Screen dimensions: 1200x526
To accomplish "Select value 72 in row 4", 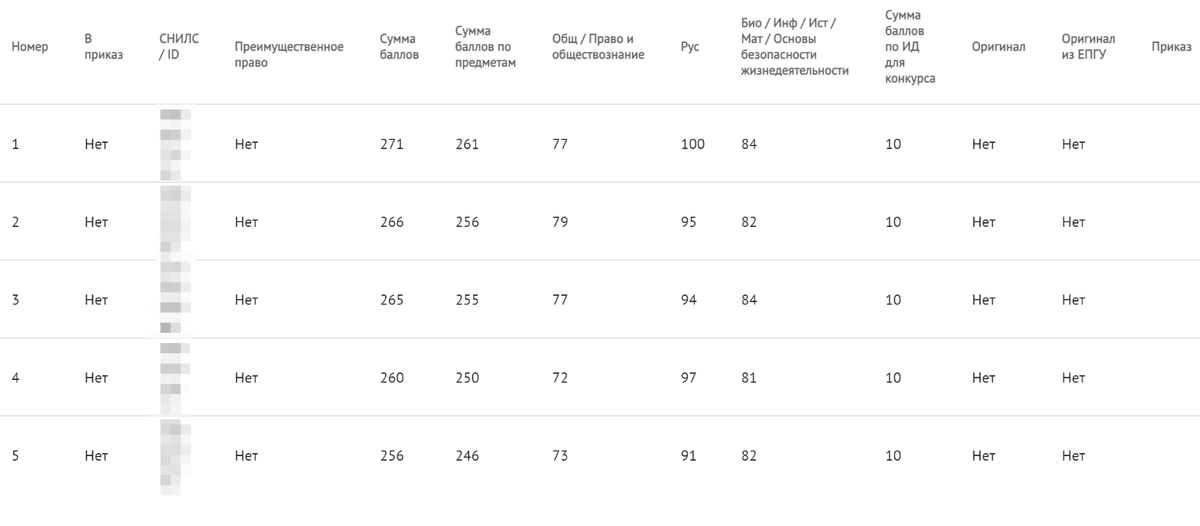I will pyautogui.click(x=560, y=378).
